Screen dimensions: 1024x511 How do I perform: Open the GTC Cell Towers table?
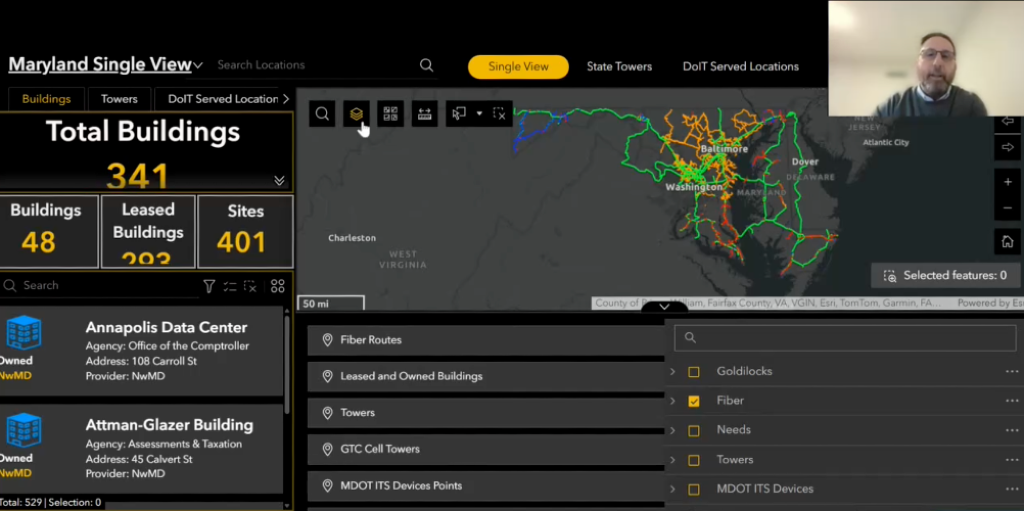coord(486,450)
